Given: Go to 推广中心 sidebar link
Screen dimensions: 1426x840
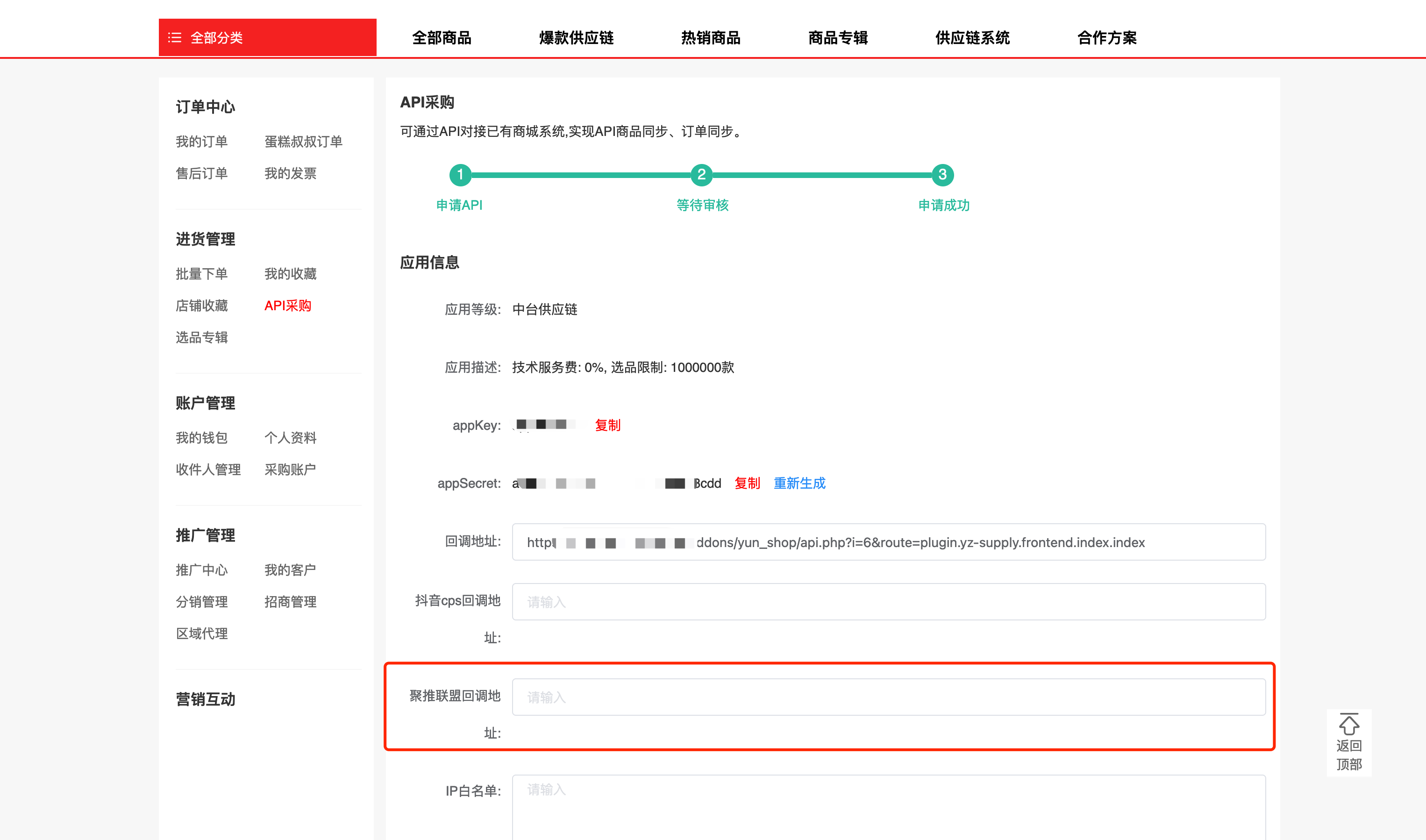Looking at the screenshot, I should coord(201,570).
